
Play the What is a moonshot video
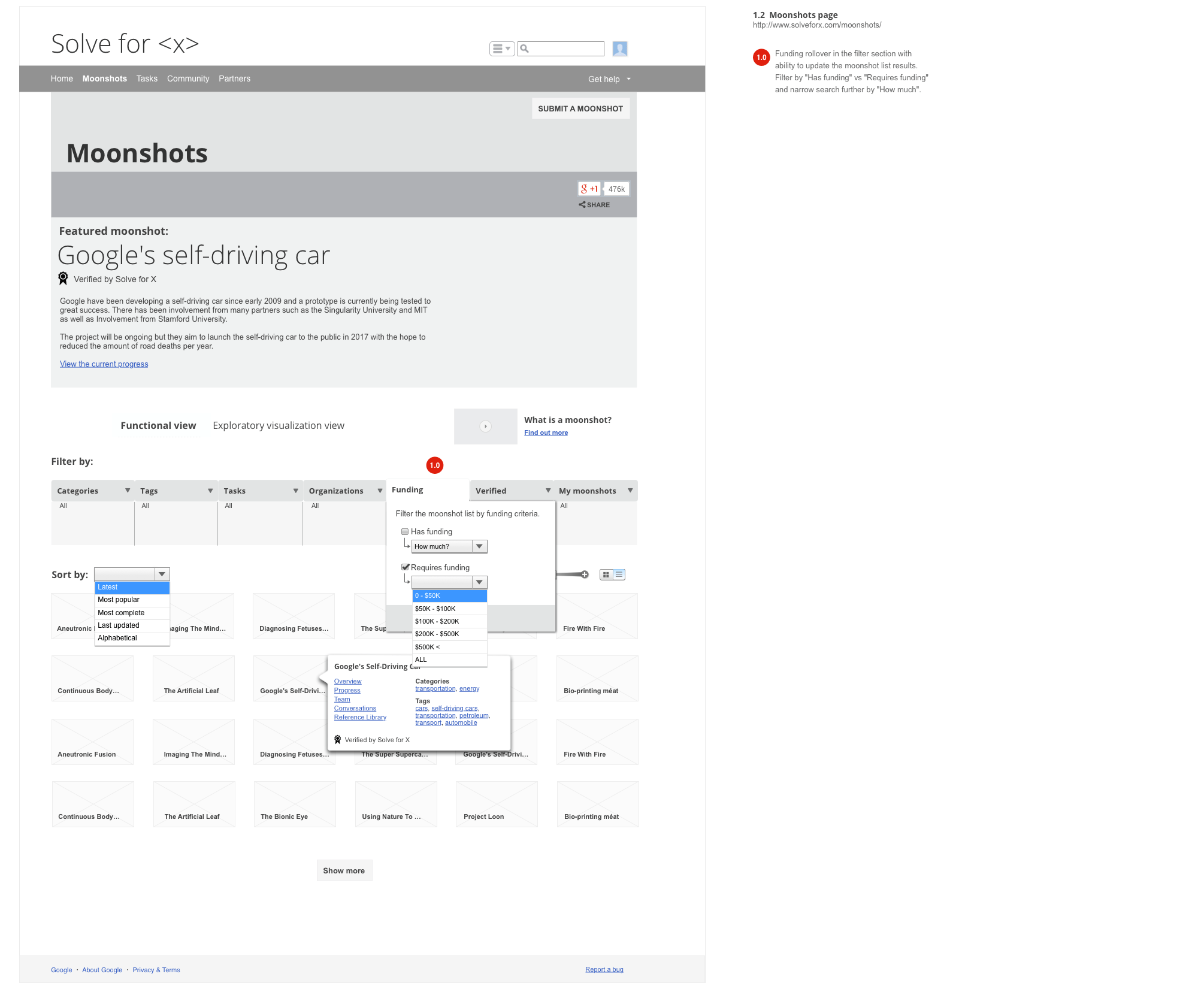tap(485, 427)
